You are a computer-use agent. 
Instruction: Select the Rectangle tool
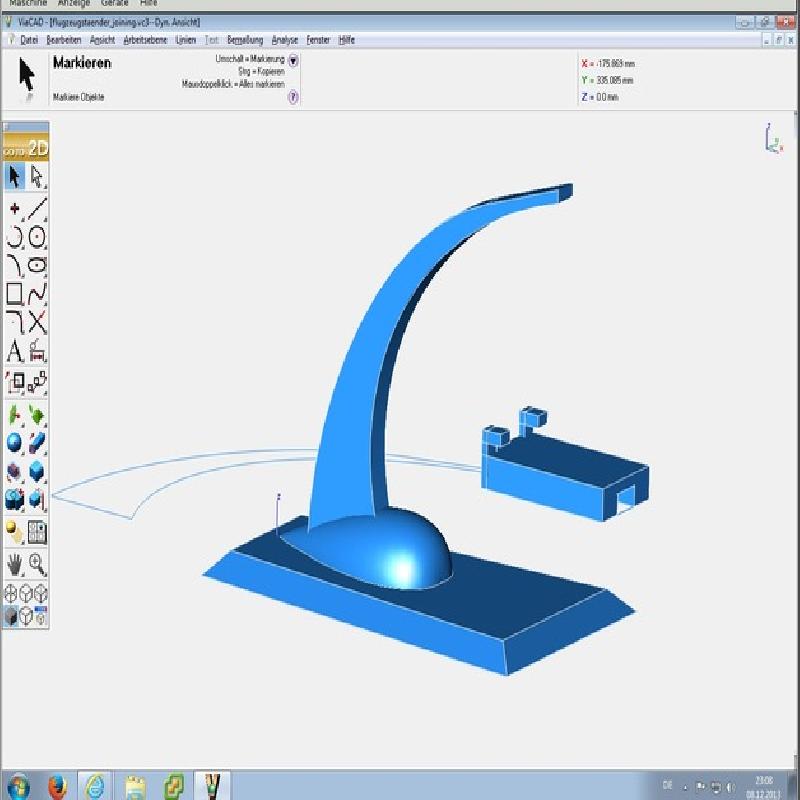click(14, 294)
